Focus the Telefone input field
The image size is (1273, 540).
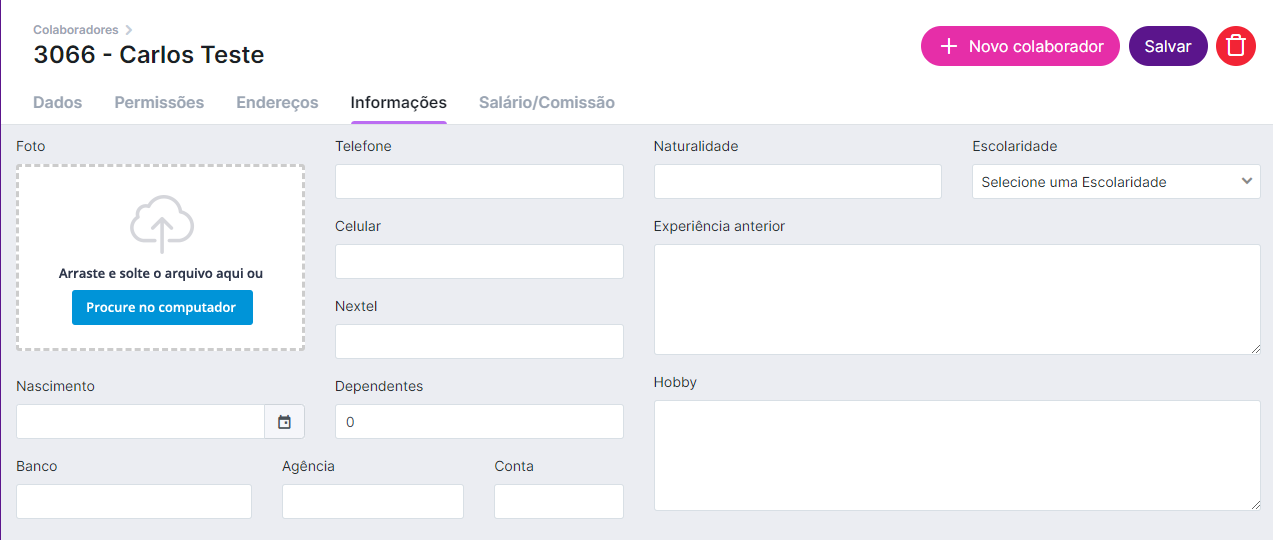pos(479,182)
